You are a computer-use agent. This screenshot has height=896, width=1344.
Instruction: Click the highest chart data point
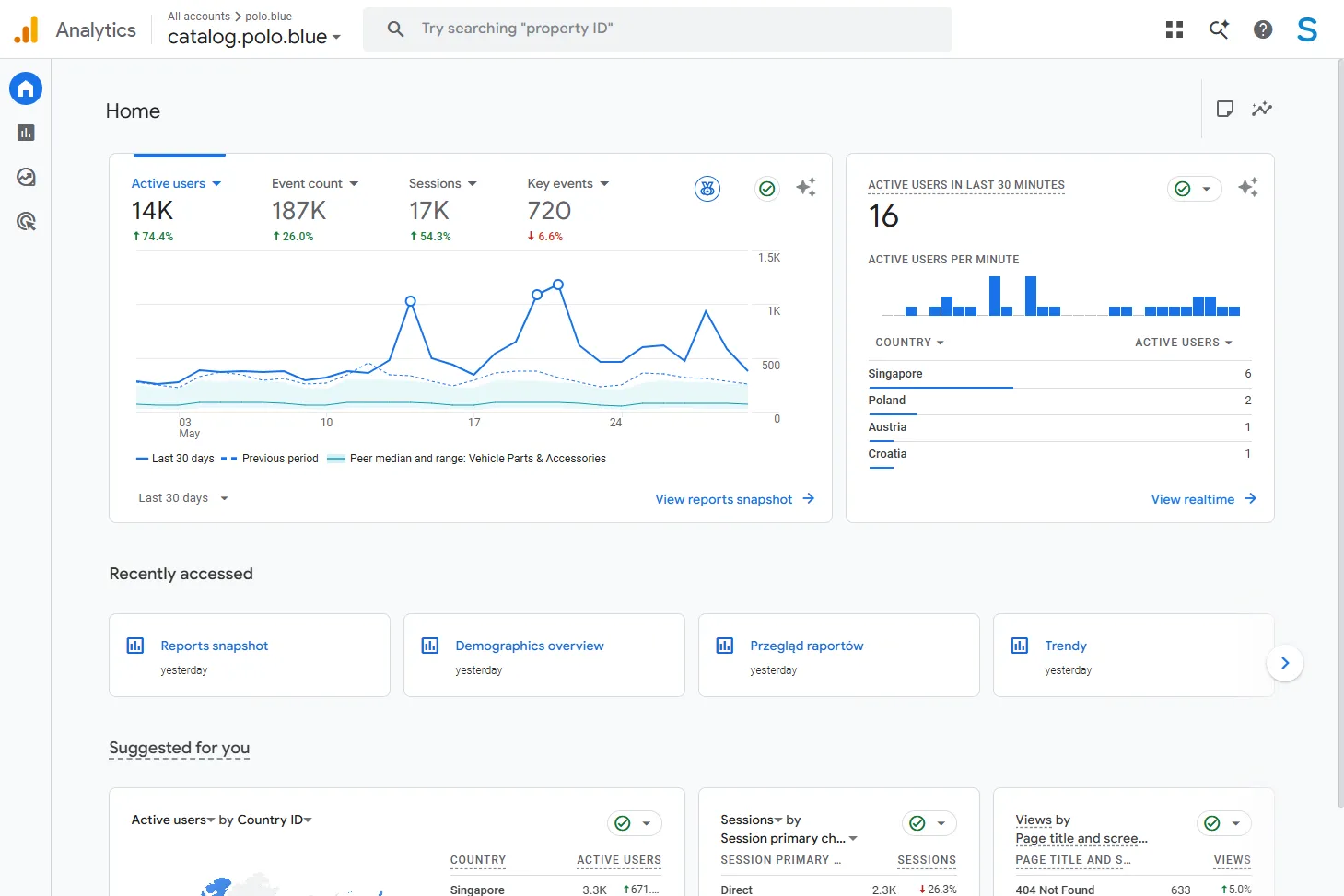click(x=558, y=285)
